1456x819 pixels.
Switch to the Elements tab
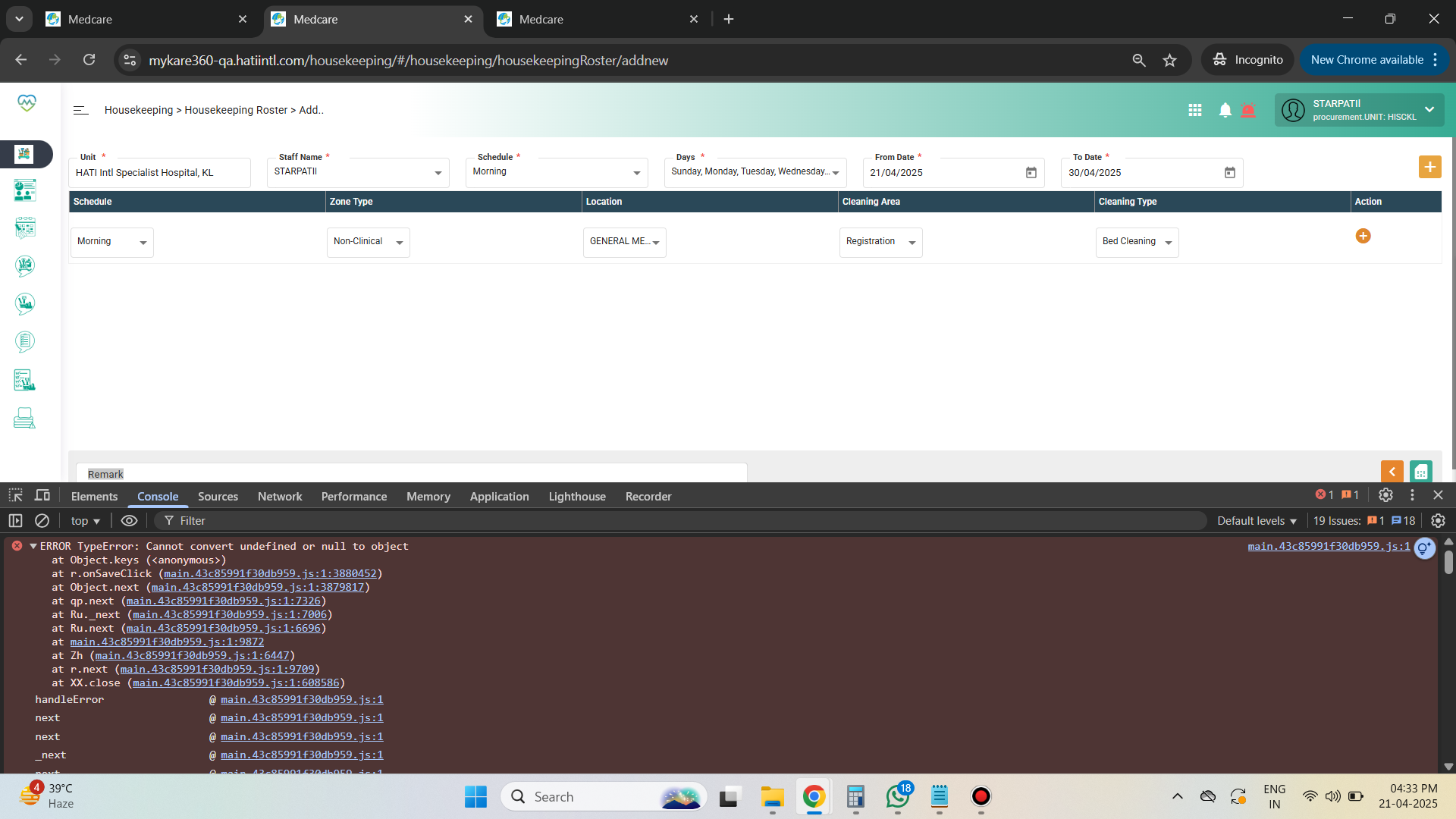(x=94, y=496)
